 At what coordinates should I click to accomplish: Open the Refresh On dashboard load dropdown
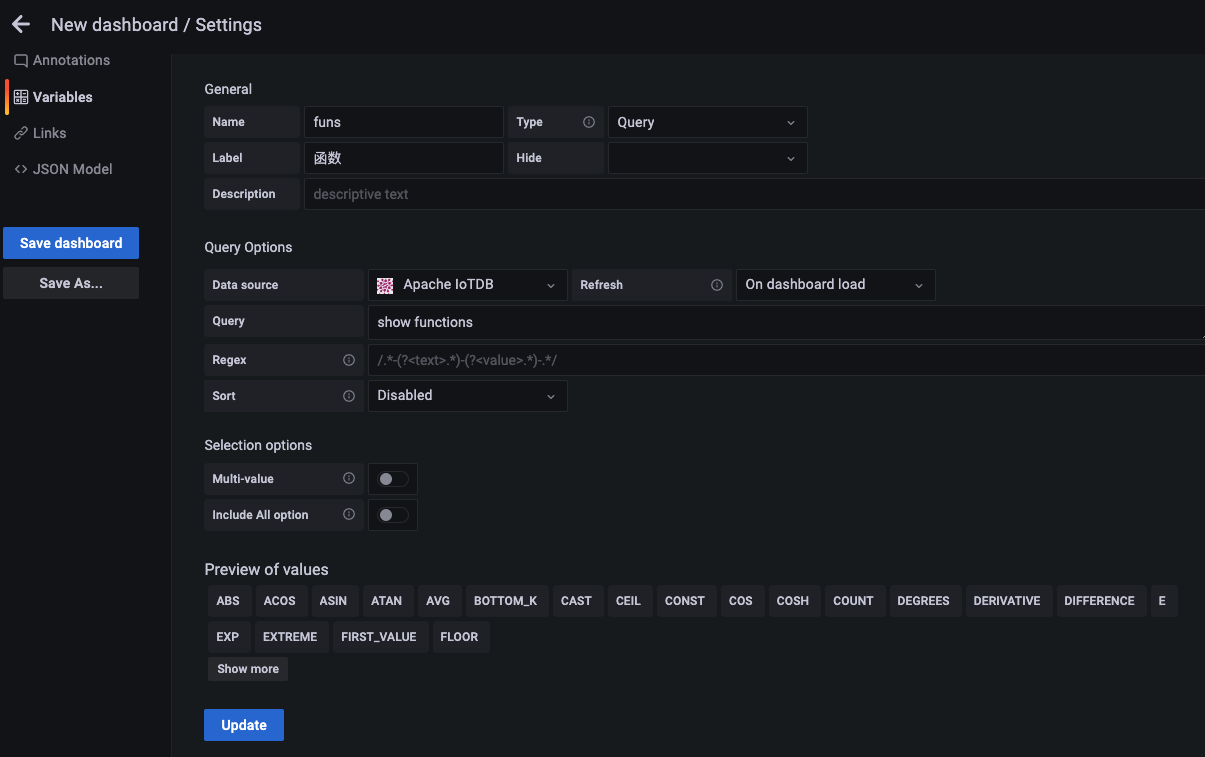point(835,285)
